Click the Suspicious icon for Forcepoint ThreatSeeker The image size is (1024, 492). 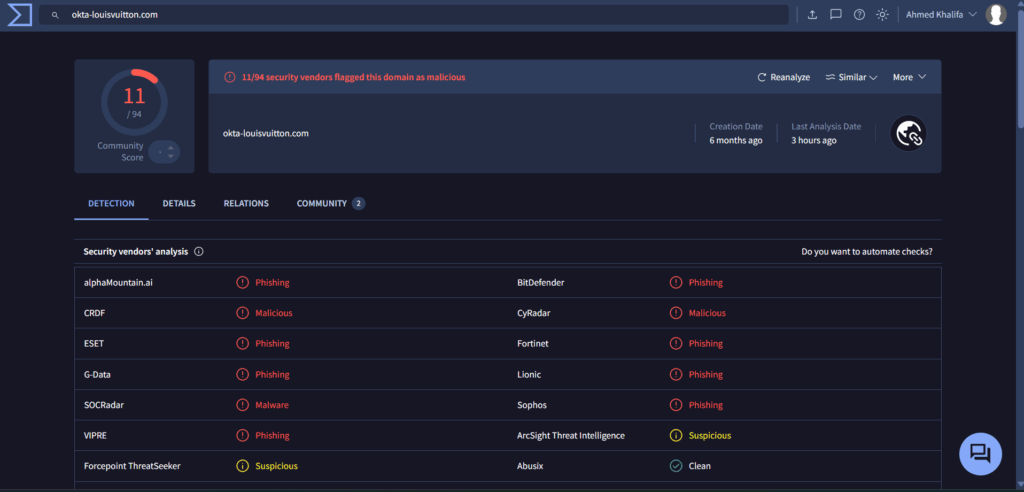242,467
